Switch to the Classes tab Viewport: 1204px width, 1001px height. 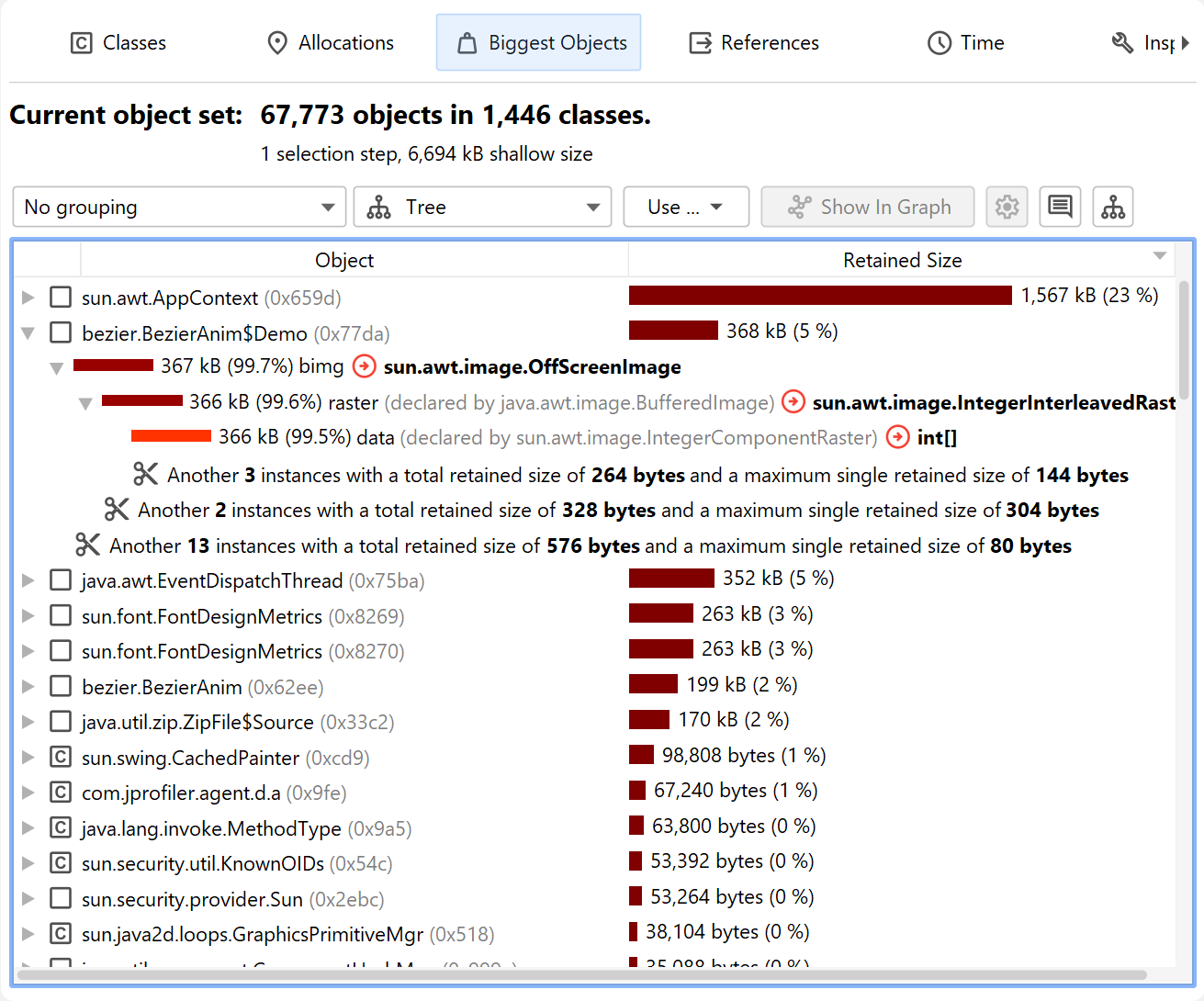tap(118, 43)
